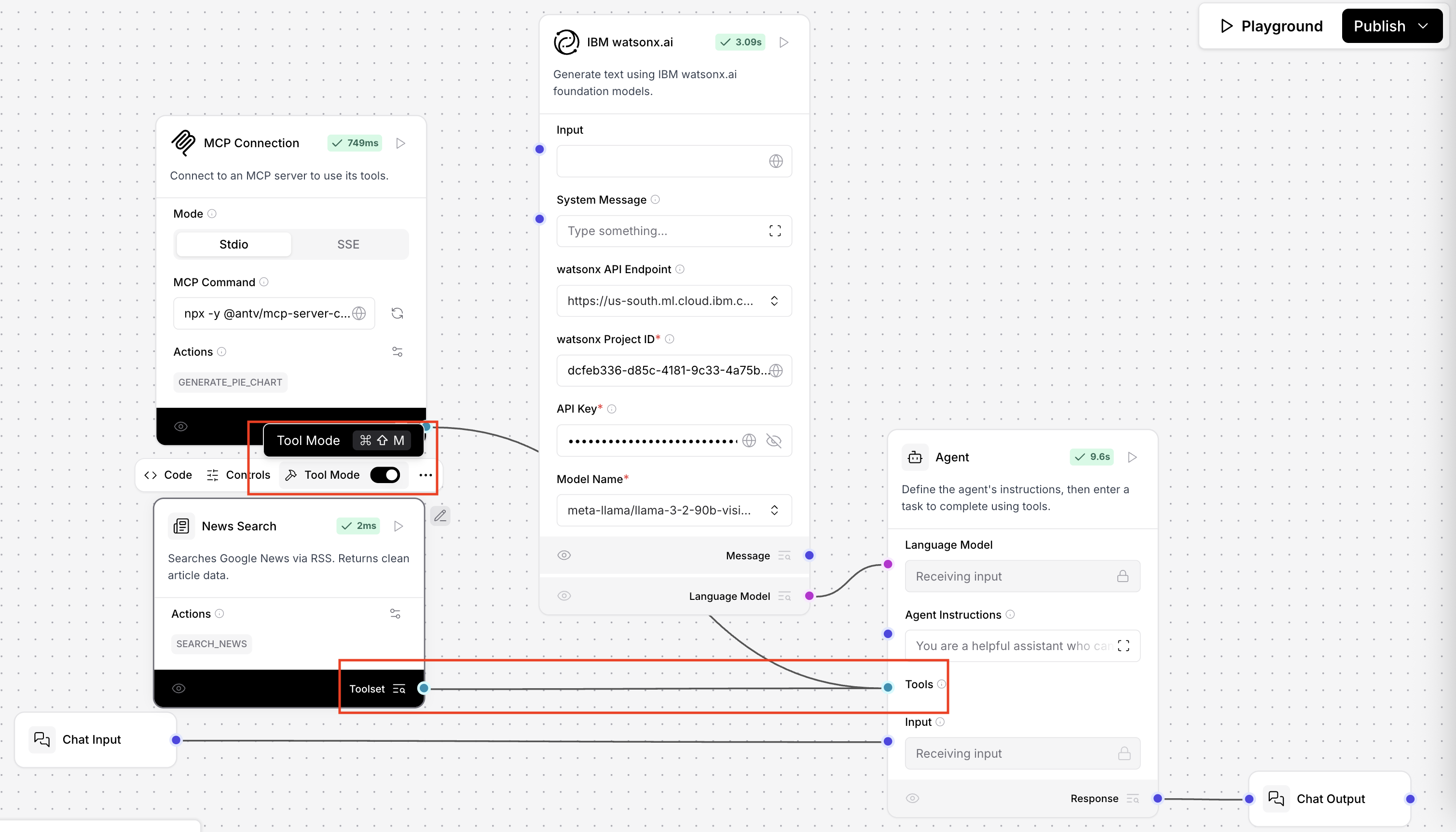The width and height of the screenshot is (1456, 832).
Task: Click the IBM watsonx.ai 3.09s status badge
Action: click(x=740, y=42)
